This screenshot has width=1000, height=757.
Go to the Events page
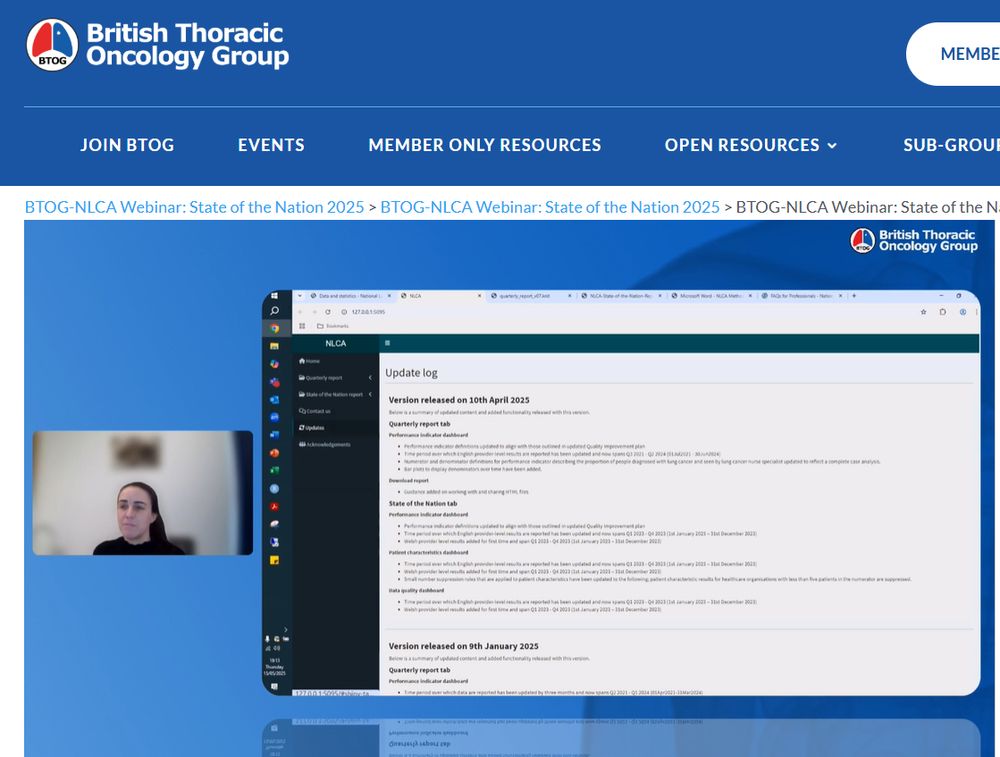click(271, 145)
